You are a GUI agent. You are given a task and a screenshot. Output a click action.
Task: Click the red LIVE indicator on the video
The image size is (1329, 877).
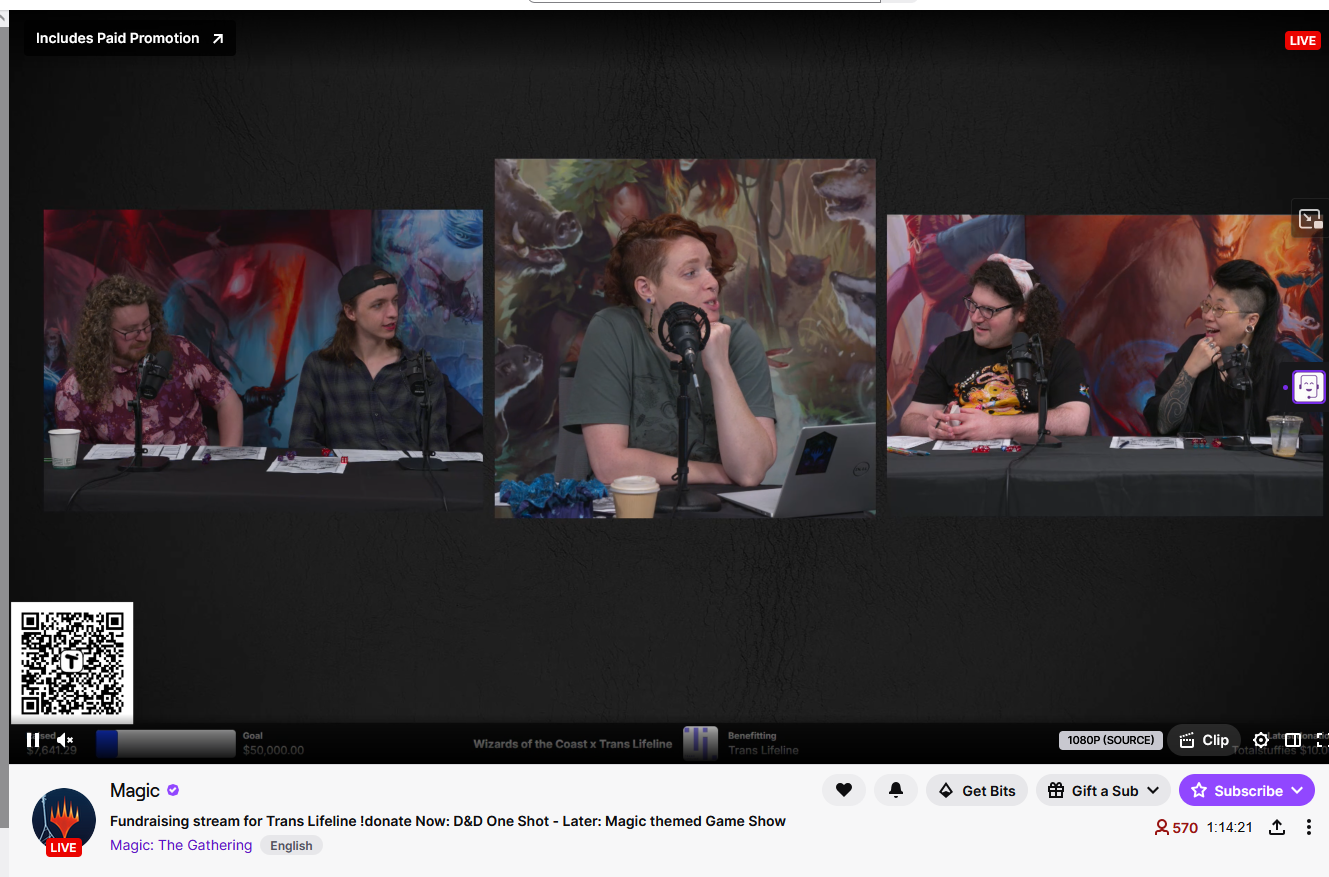click(1302, 40)
